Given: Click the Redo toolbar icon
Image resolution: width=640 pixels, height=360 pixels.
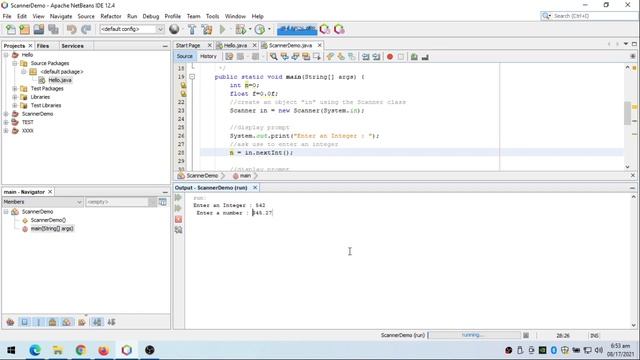Looking at the screenshot, I should (86, 29).
